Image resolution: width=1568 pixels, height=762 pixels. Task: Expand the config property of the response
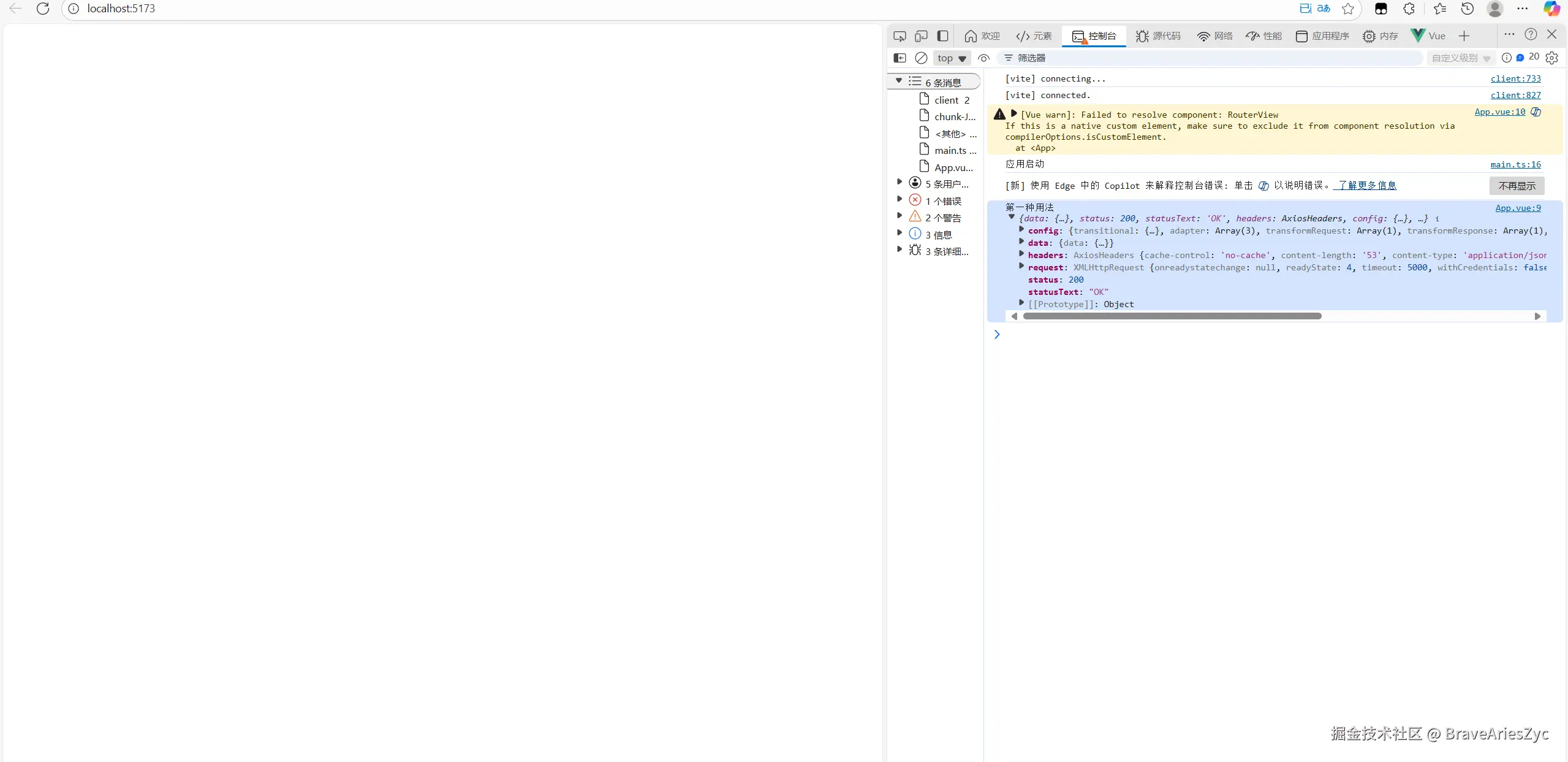[1021, 230]
